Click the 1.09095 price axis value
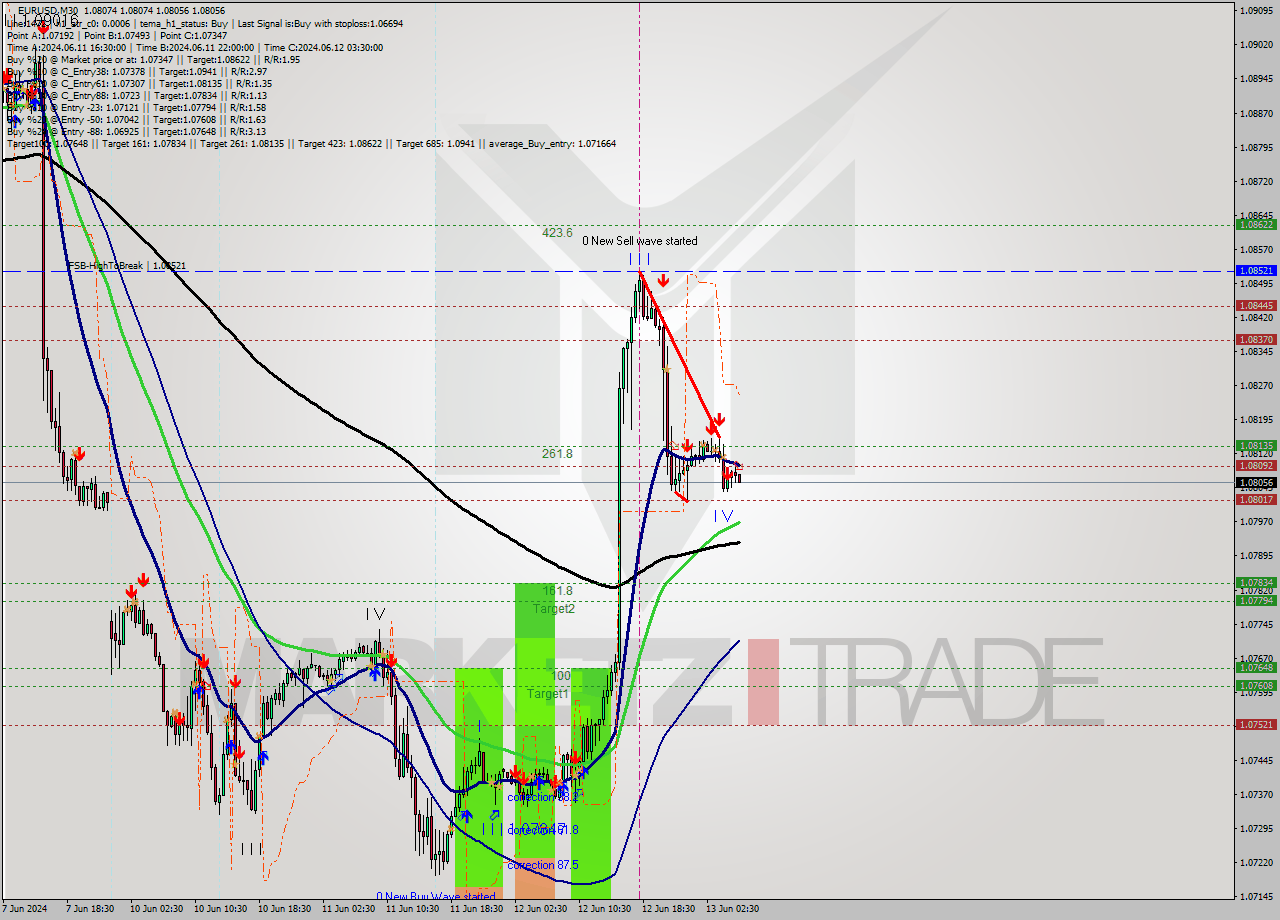This screenshot has height=920, width=1280. [x=1256, y=11]
